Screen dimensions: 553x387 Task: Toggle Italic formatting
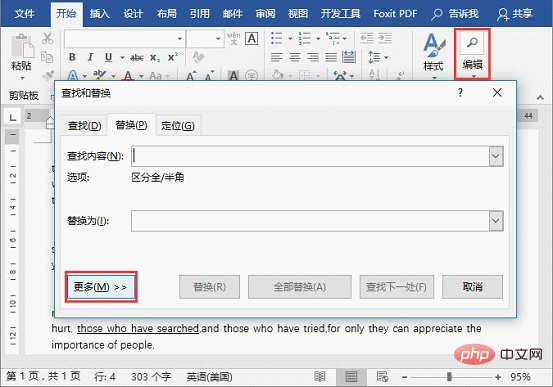pos(90,57)
